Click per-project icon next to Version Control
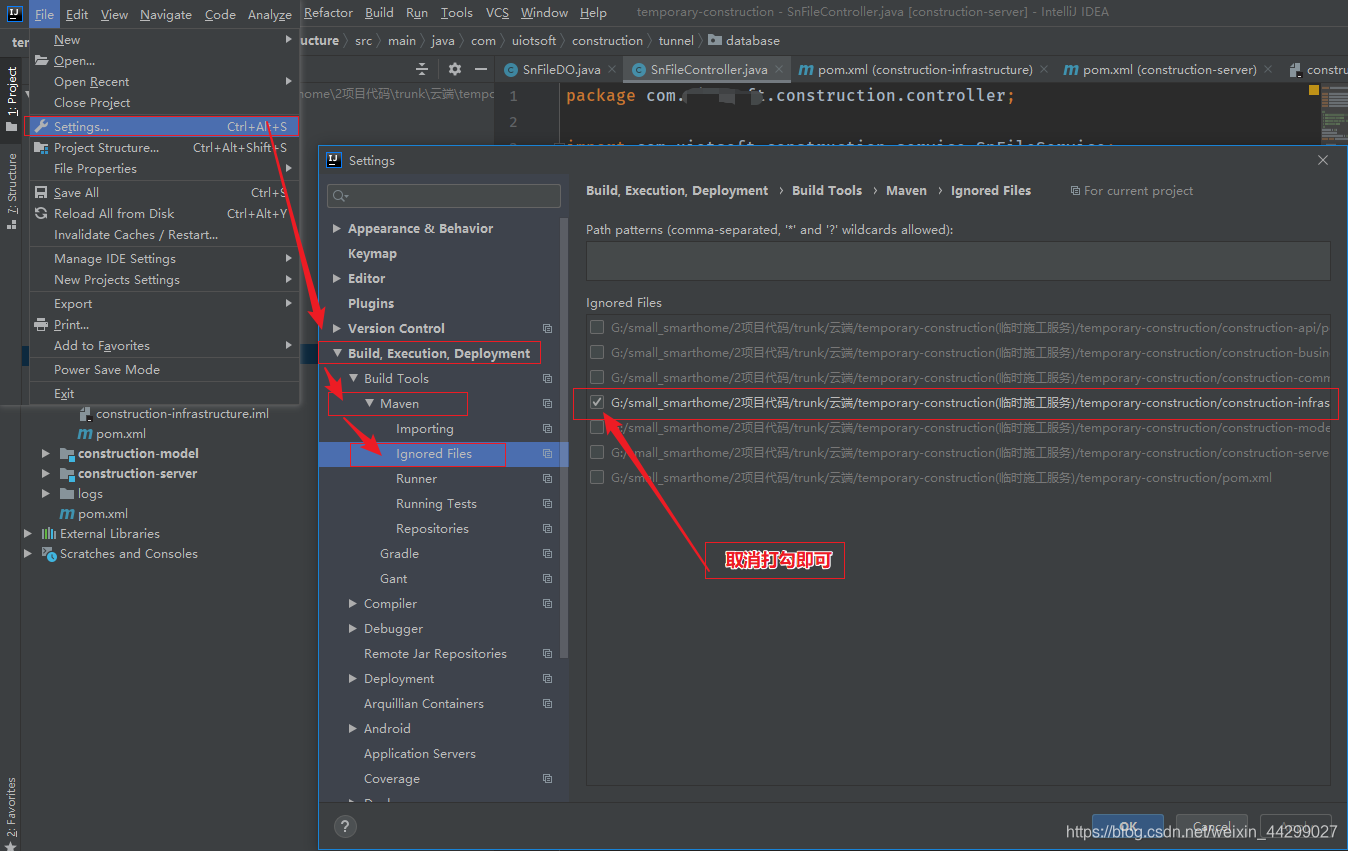Screen dimensions: 1348x851 click(x=547, y=328)
